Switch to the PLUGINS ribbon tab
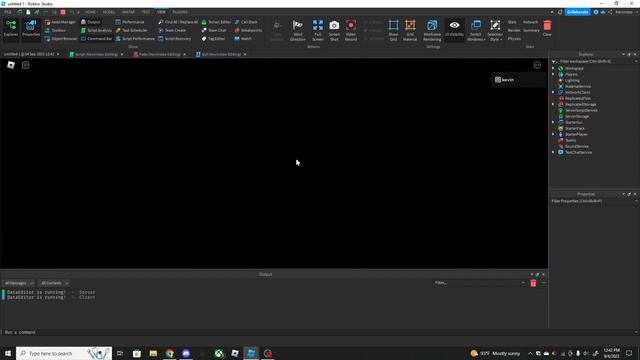 click(180, 12)
